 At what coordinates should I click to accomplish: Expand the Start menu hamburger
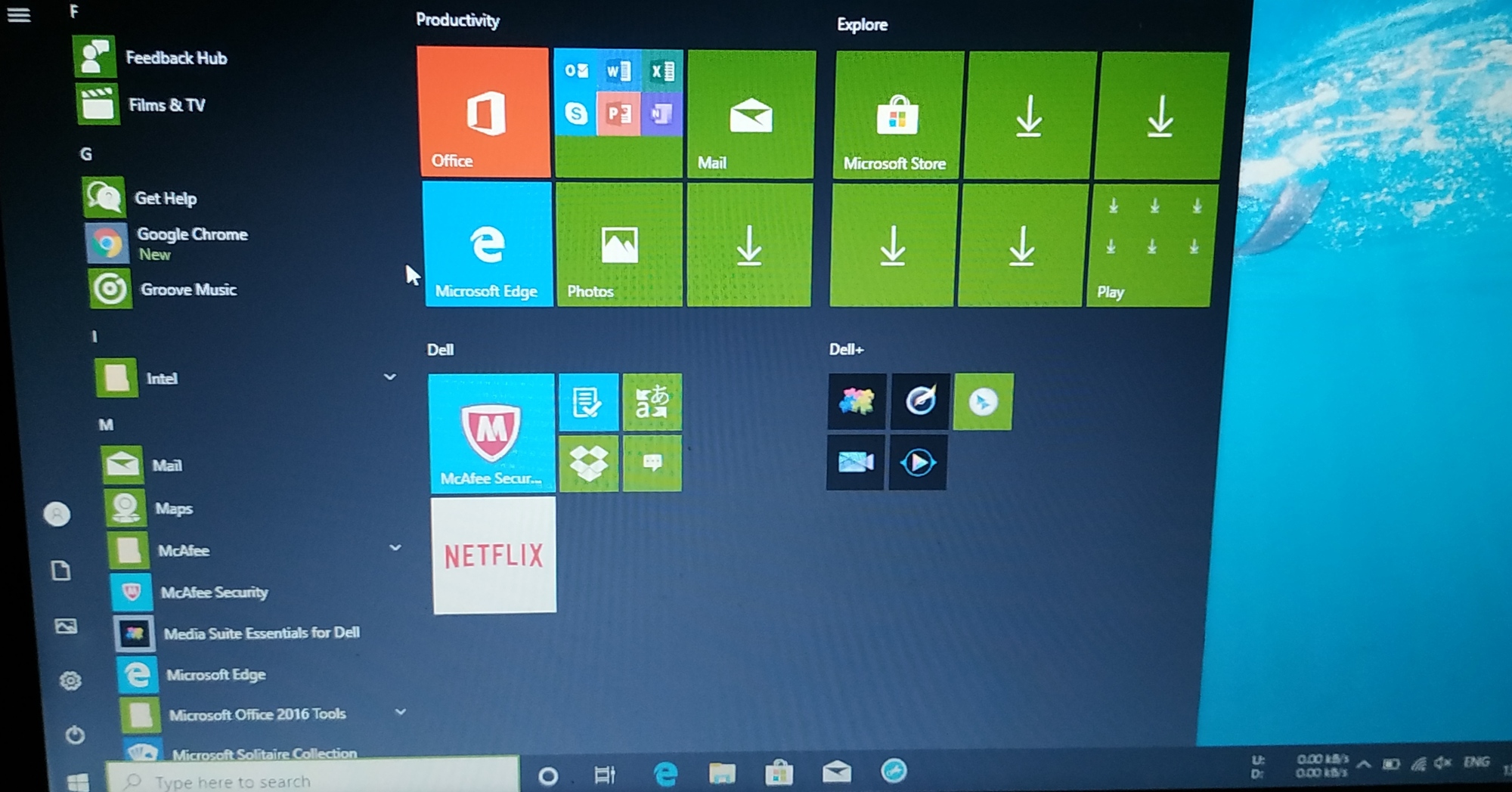point(19,14)
